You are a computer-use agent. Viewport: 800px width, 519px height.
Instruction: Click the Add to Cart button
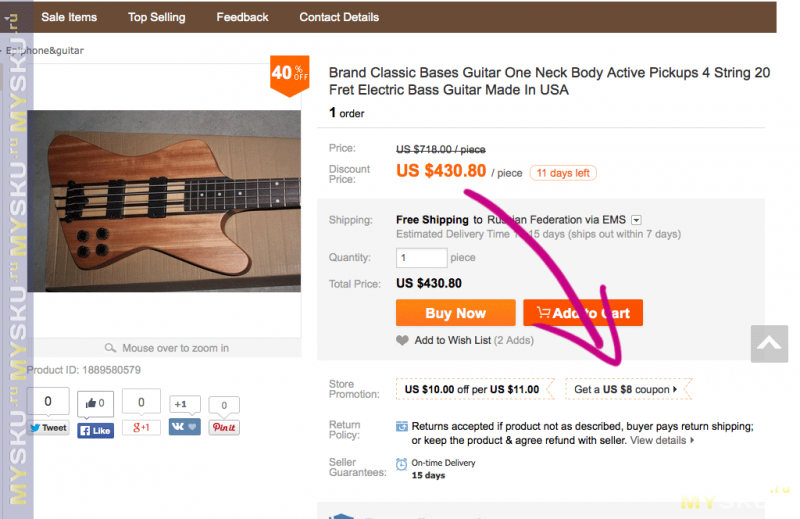582,313
